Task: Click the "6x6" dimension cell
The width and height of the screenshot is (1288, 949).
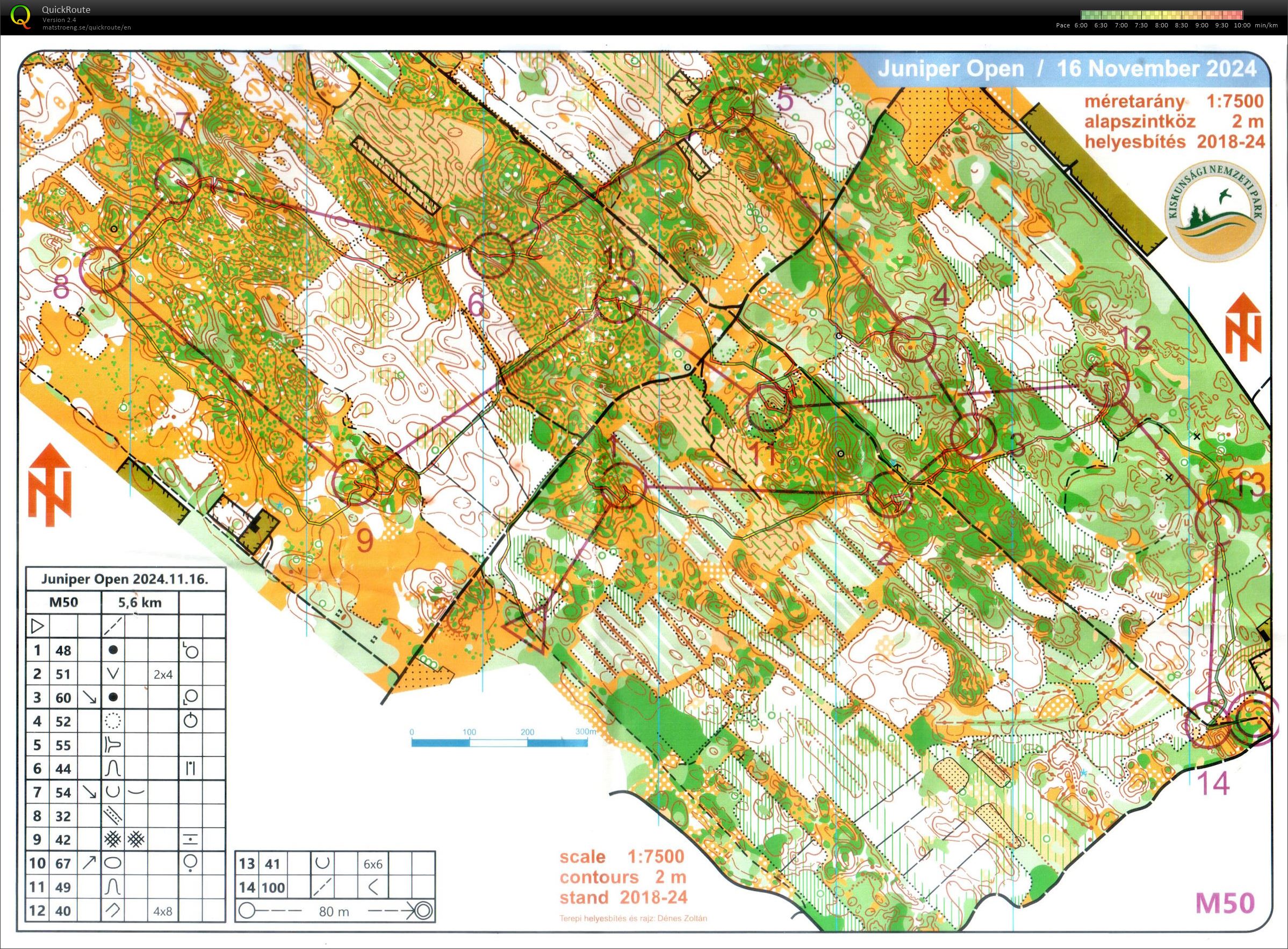Action: [x=372, y=864]
